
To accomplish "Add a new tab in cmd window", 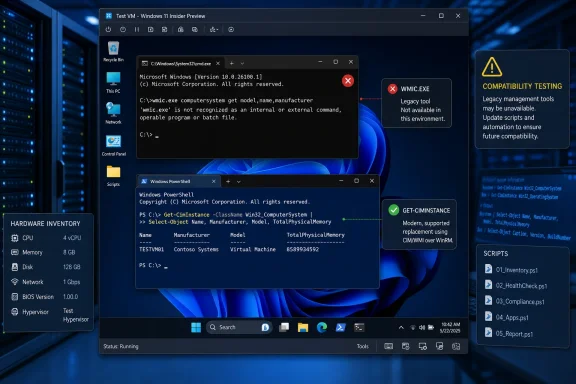I will click(231, 63).
